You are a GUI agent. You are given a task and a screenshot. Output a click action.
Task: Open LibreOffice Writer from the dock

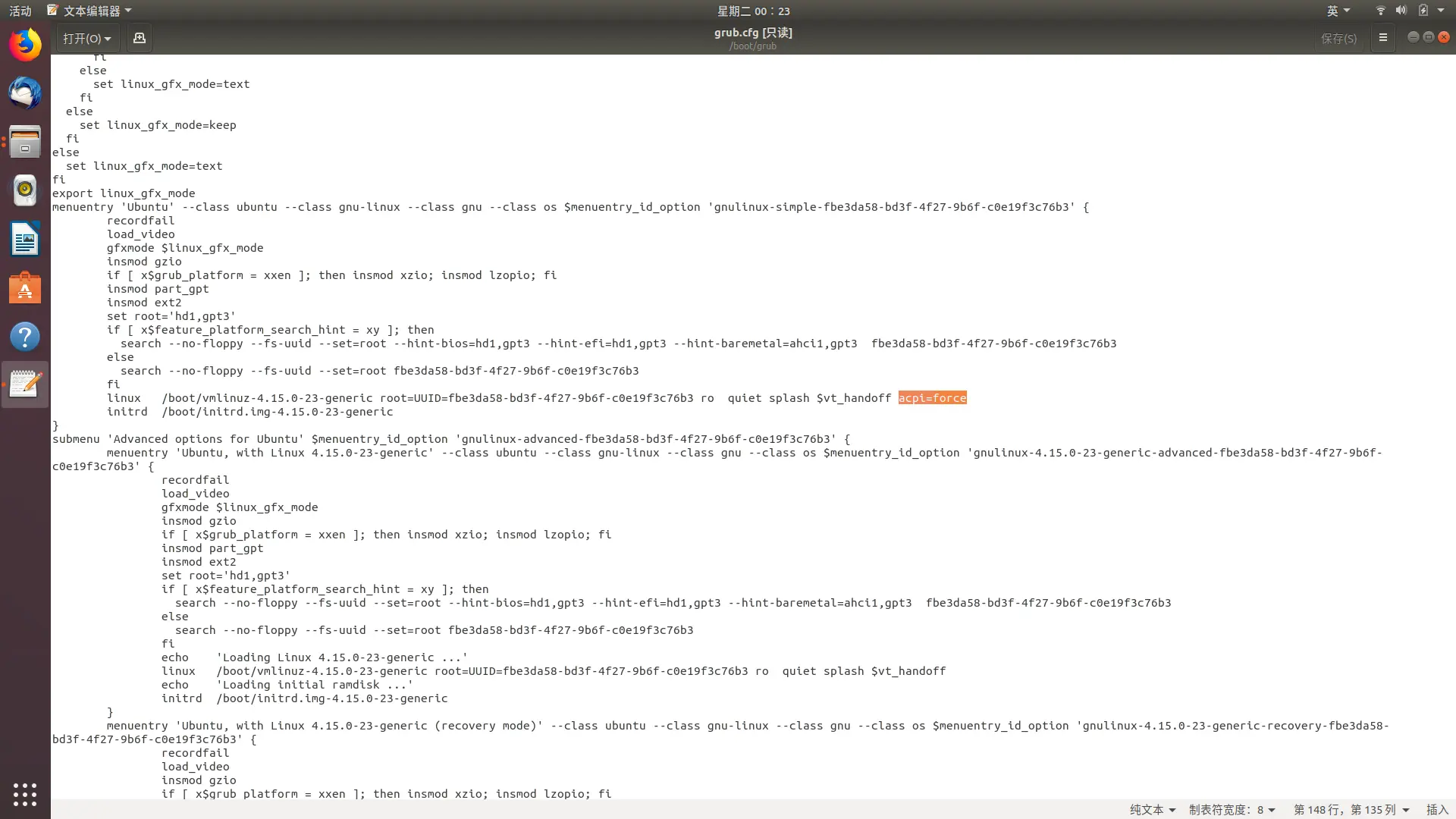point(25,240)
